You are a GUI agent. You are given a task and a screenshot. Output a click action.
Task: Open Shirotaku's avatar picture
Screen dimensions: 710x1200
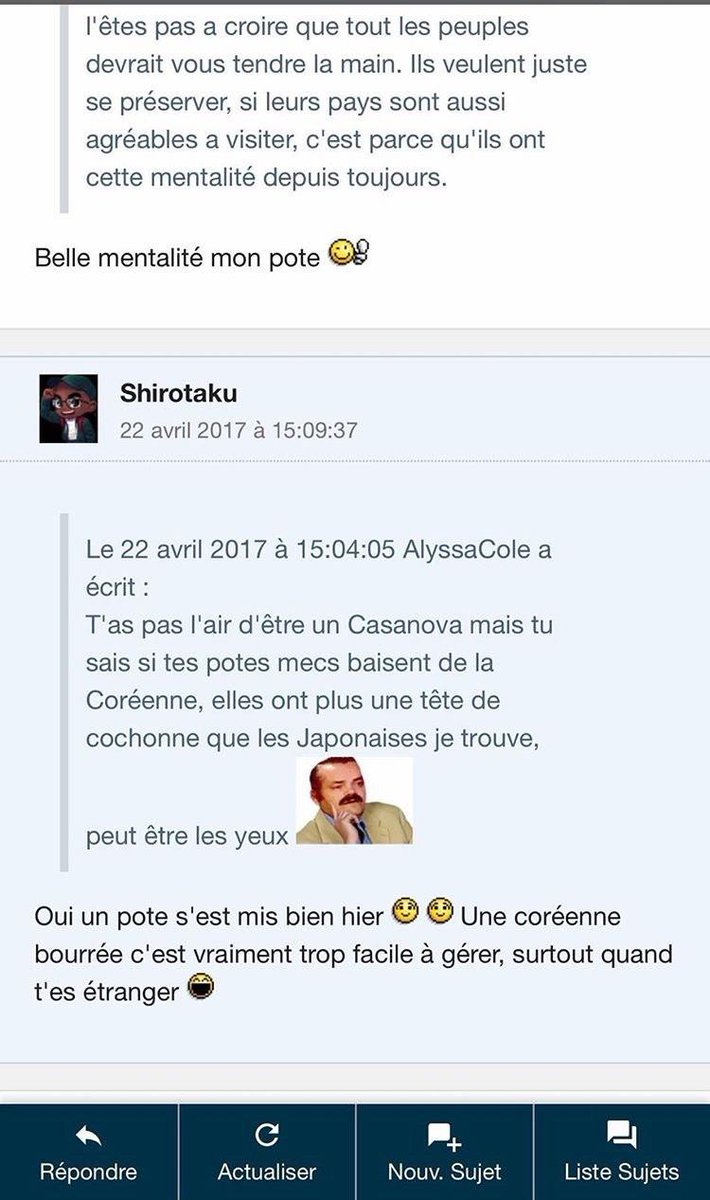pos(68,409)
